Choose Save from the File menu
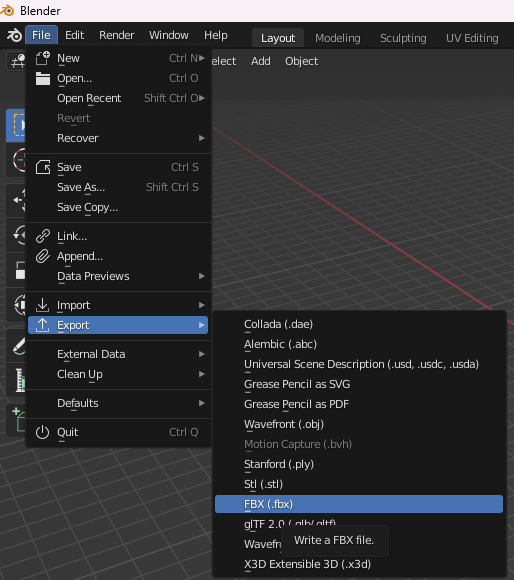514x580 pixels. [118, 167]
